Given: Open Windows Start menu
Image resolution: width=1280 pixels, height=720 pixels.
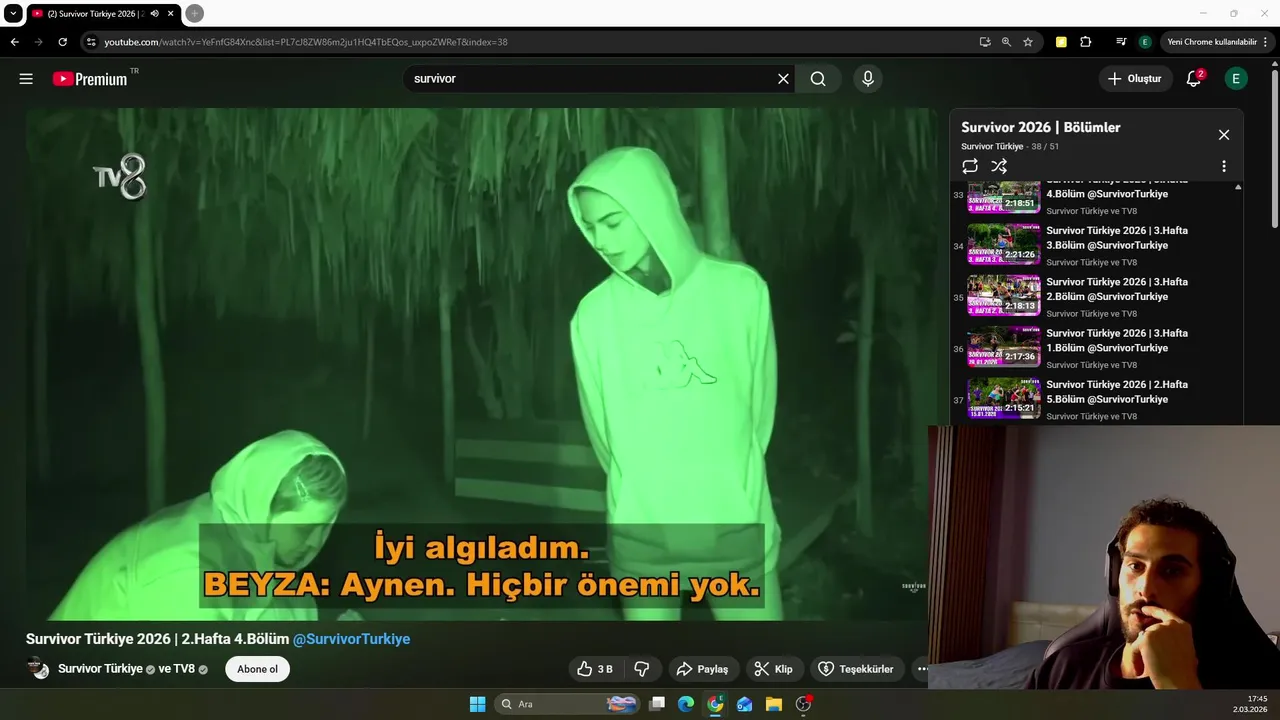Looking at the screenshot, I should [x=477, y=704].
